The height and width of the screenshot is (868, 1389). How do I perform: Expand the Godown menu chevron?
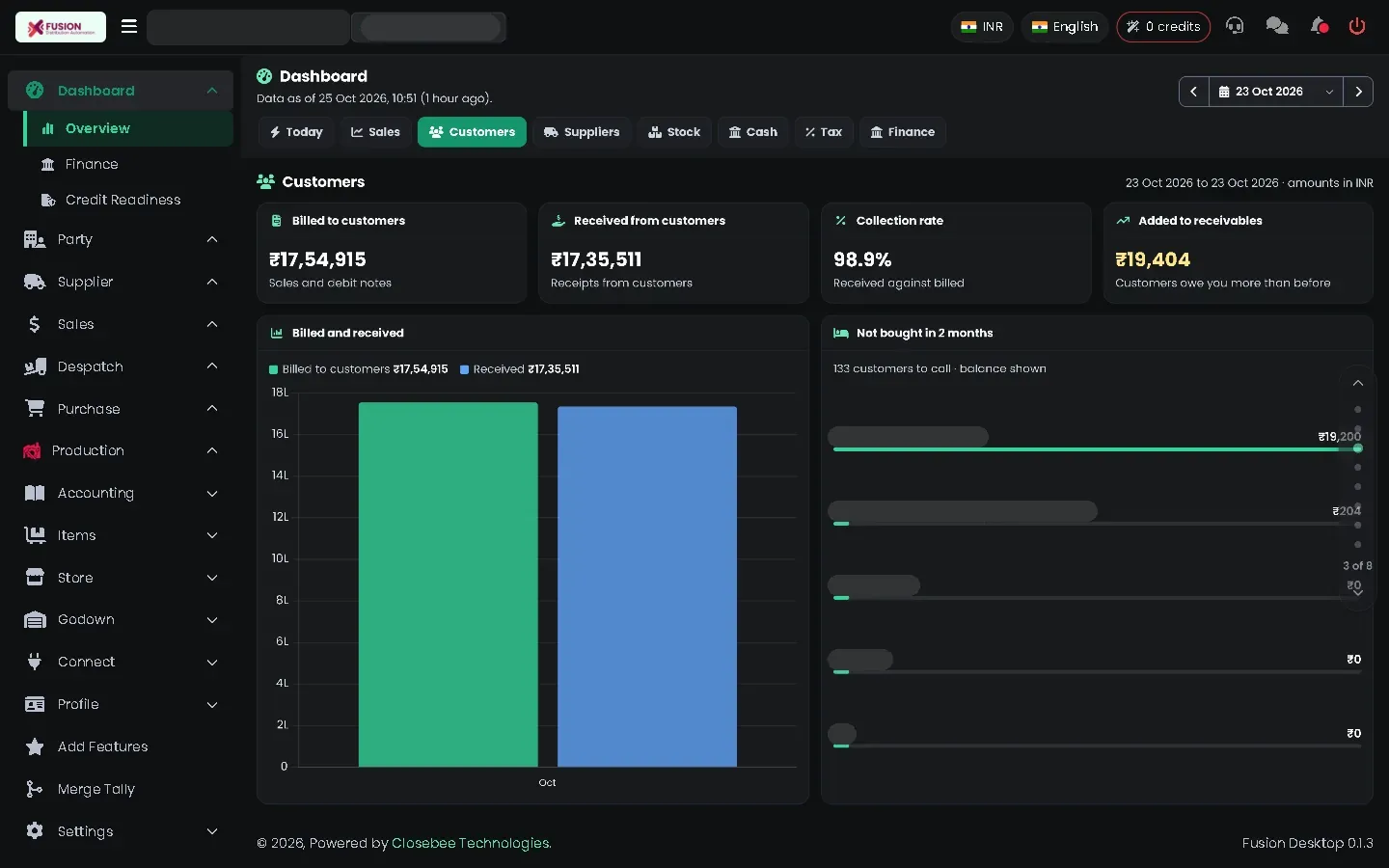[x=212, y=619]
